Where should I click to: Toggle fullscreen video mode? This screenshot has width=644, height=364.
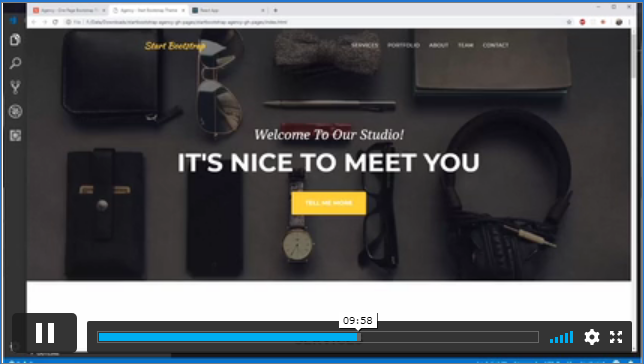click(x=616, y=337)
